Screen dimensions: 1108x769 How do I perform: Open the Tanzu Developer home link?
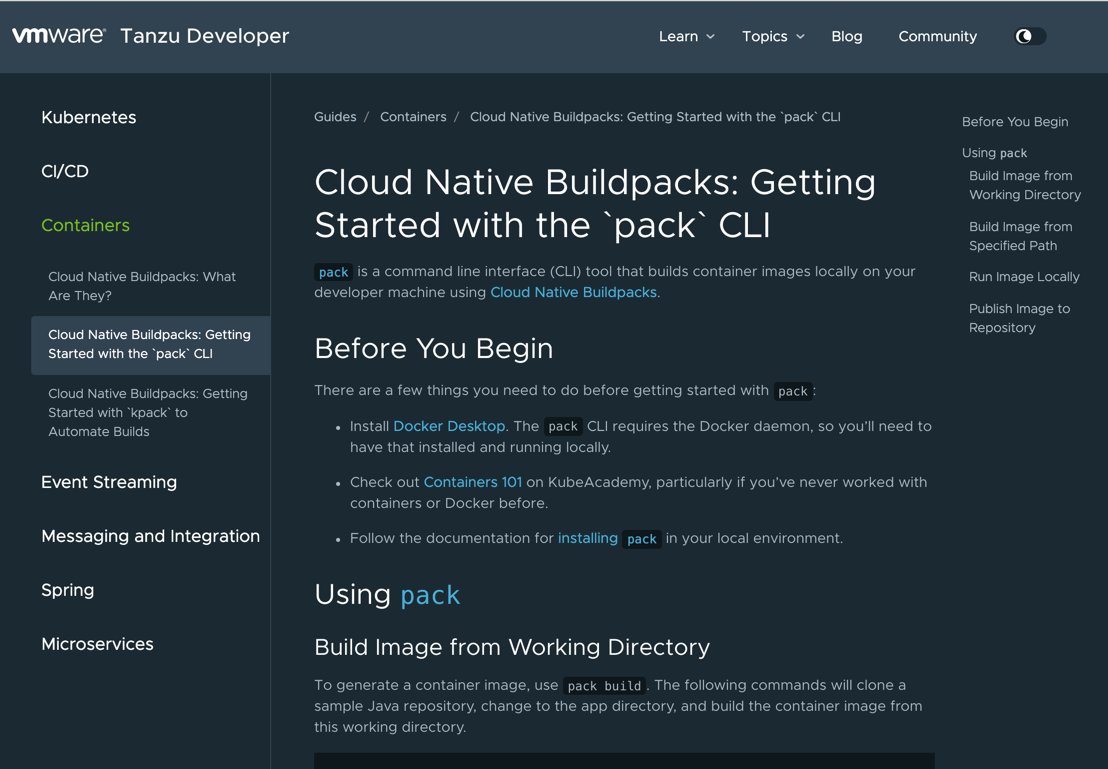tap(204, 36)
